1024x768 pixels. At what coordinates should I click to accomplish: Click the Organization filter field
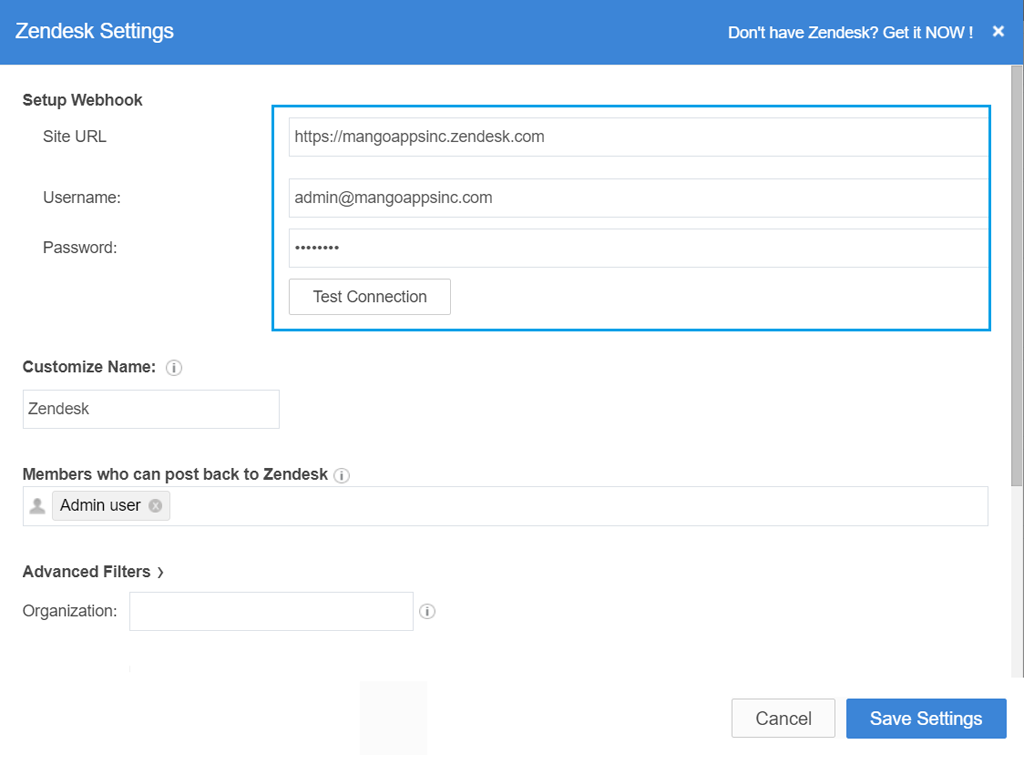coord(271,611)
